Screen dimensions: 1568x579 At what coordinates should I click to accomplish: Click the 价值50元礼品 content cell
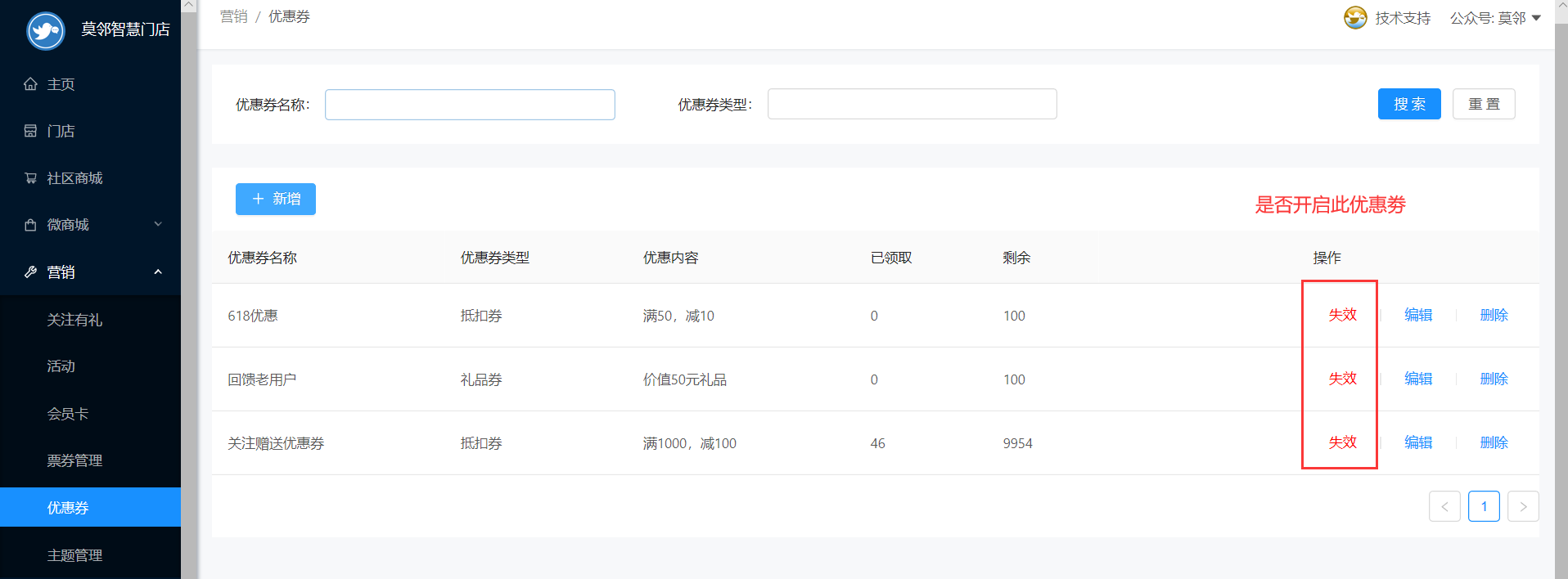tap(685, 379)
